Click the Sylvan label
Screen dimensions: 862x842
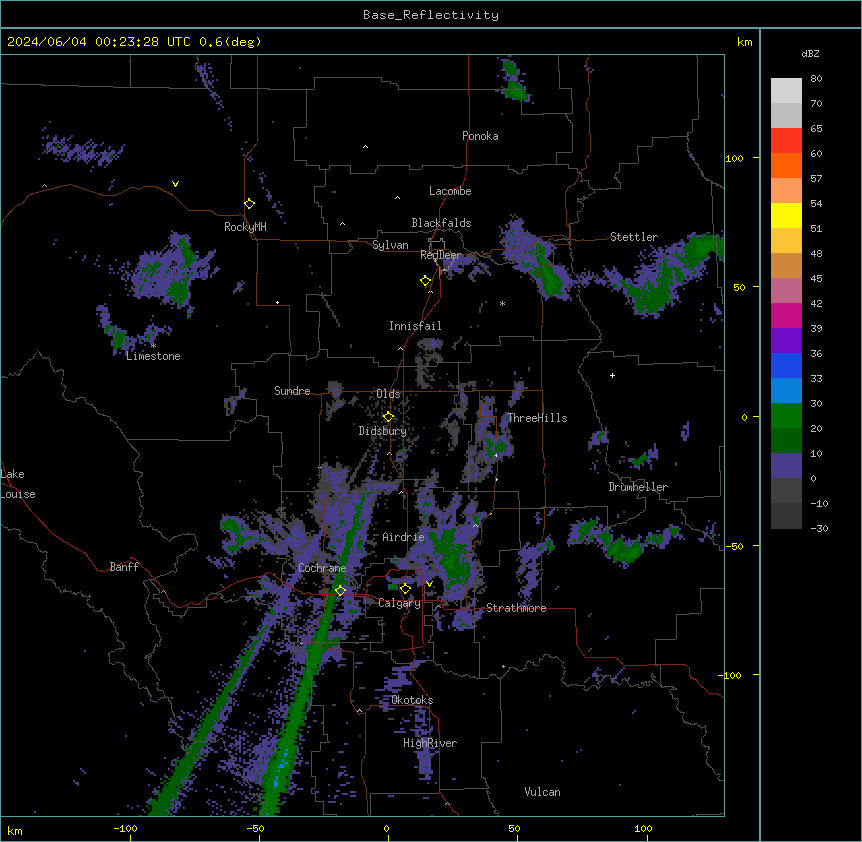390,245
